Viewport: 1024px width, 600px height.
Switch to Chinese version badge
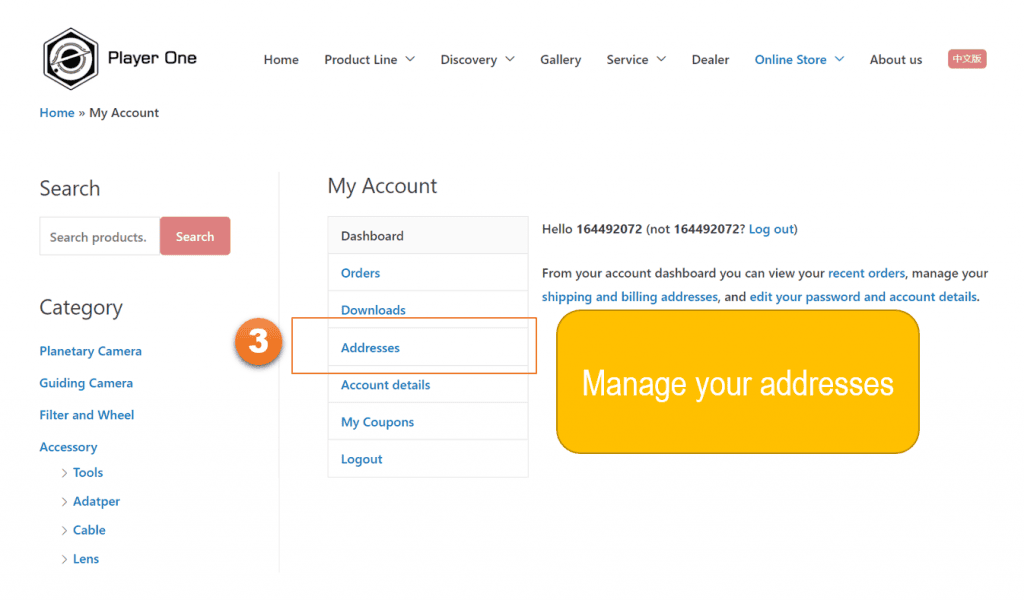pyautogui.click(x=967, y=59)
